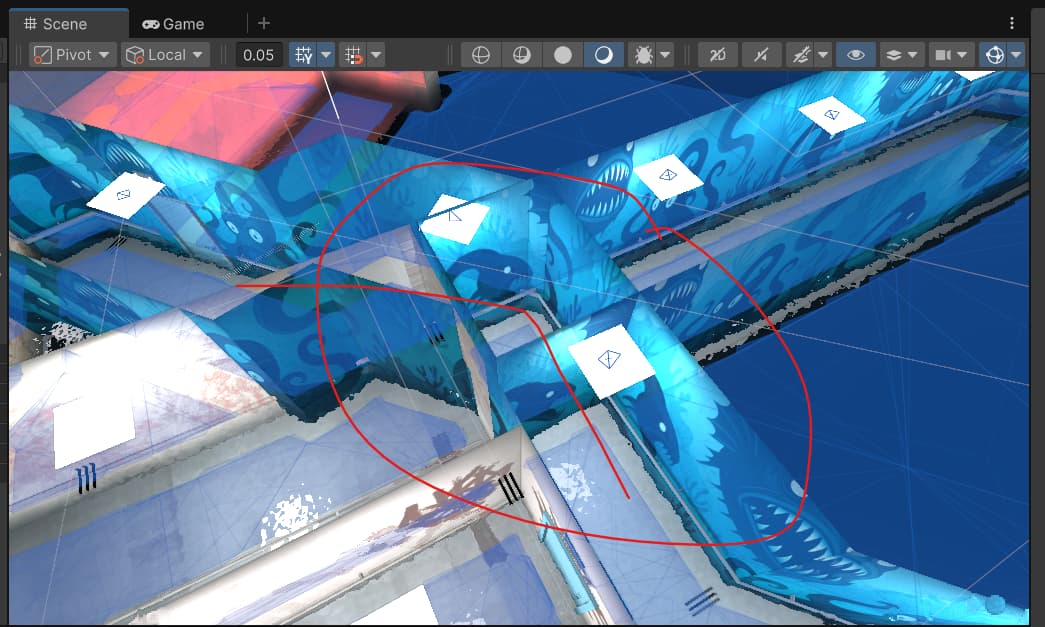Screen dimensions: 1045x627
Task: Toggle scene visibility eye icon
Action: [x=855, y=56]
